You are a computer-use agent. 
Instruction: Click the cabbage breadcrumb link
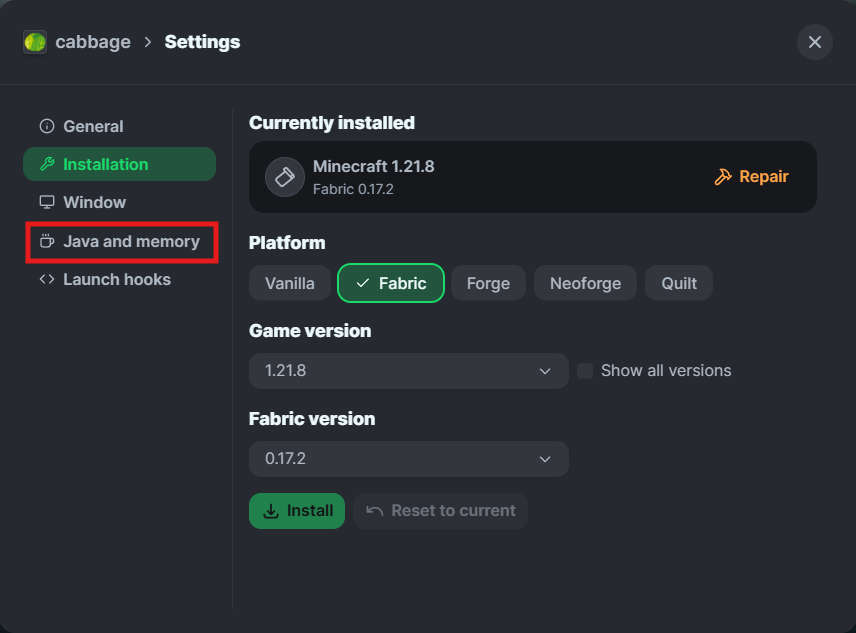point(93,42)
